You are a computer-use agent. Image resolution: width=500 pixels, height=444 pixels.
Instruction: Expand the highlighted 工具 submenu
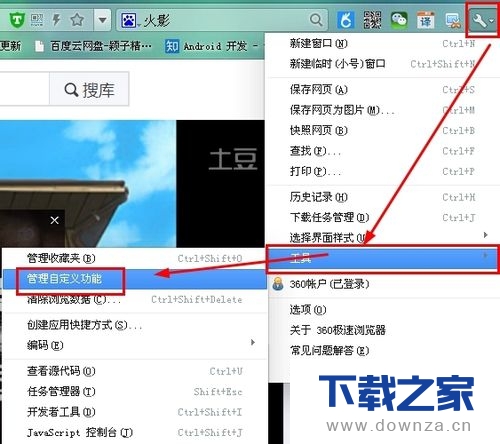click(383, 258)
